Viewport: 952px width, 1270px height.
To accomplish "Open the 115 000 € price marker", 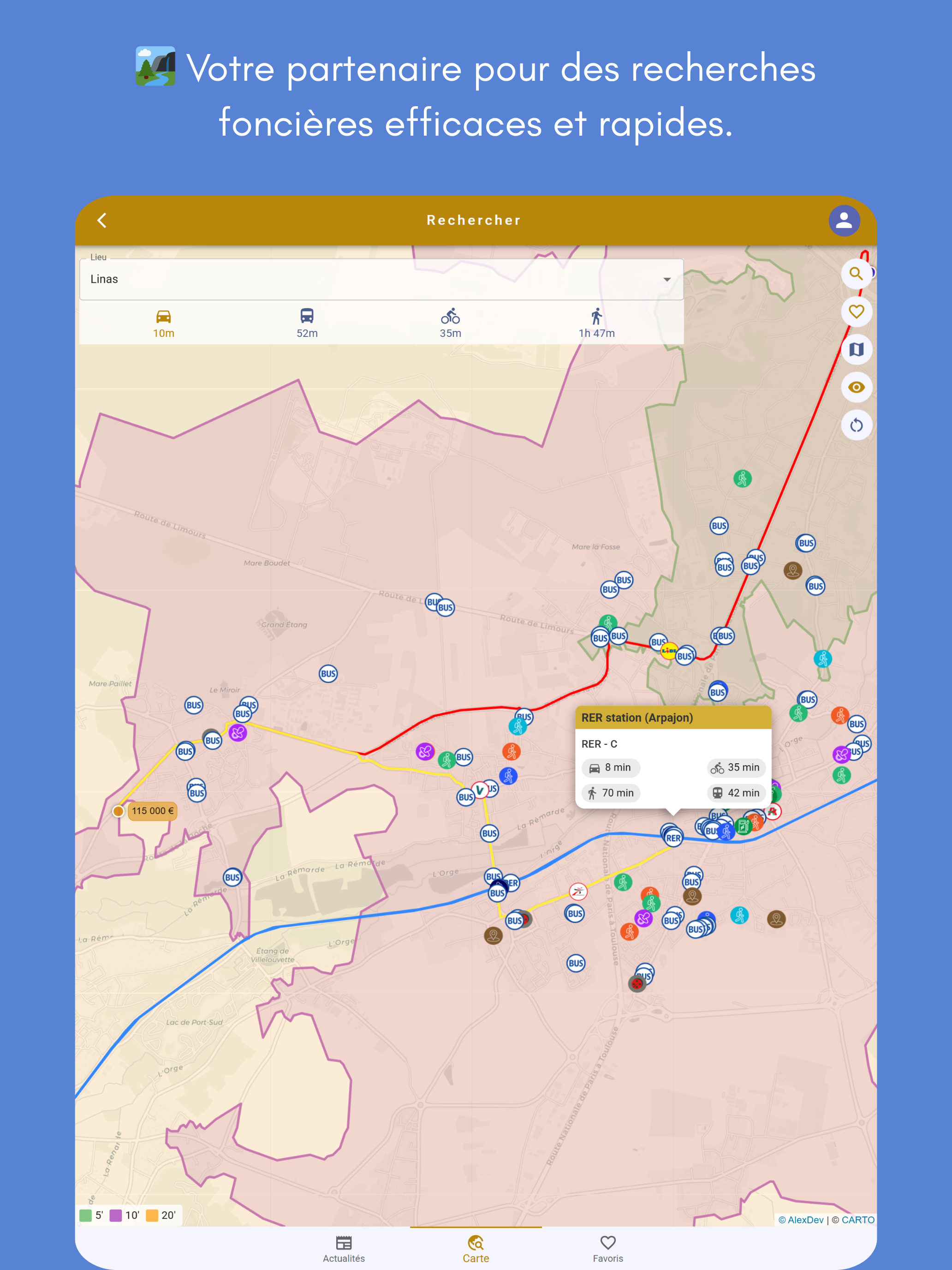I will click(153, 811).
